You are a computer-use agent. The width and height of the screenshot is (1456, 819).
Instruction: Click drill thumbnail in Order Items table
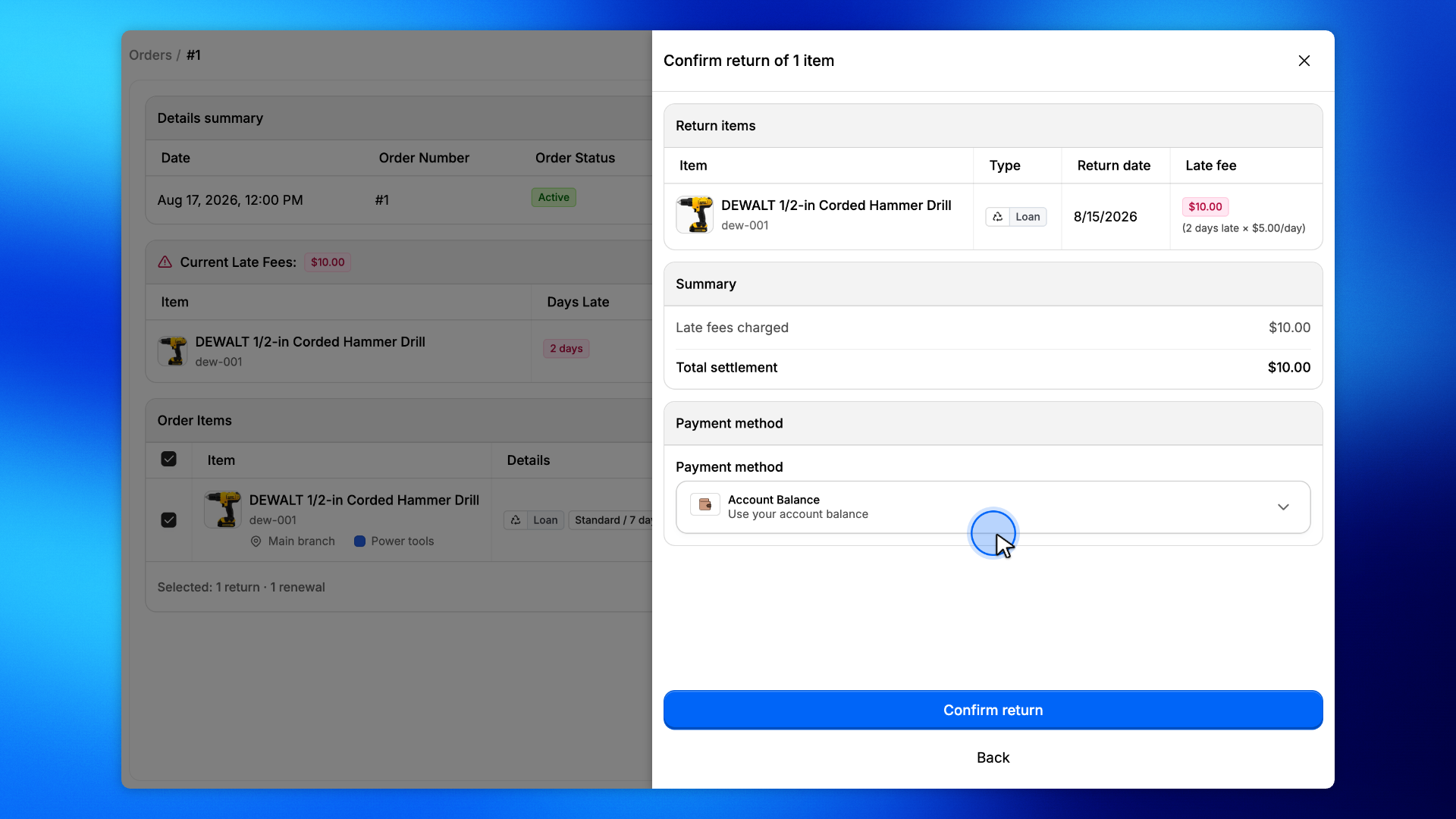point(223,510)
